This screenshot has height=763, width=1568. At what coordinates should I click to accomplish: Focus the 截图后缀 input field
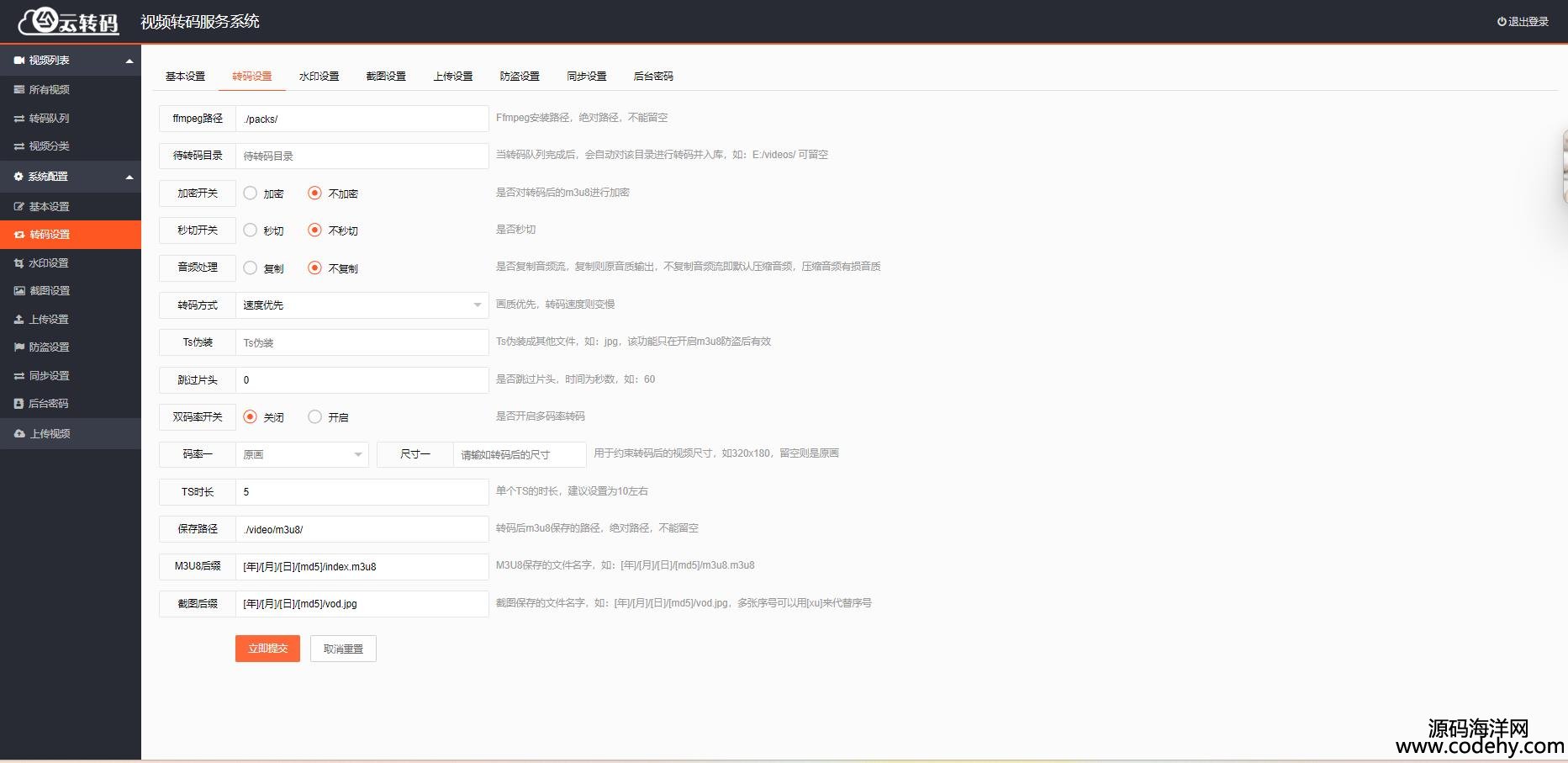pos(362,604)
